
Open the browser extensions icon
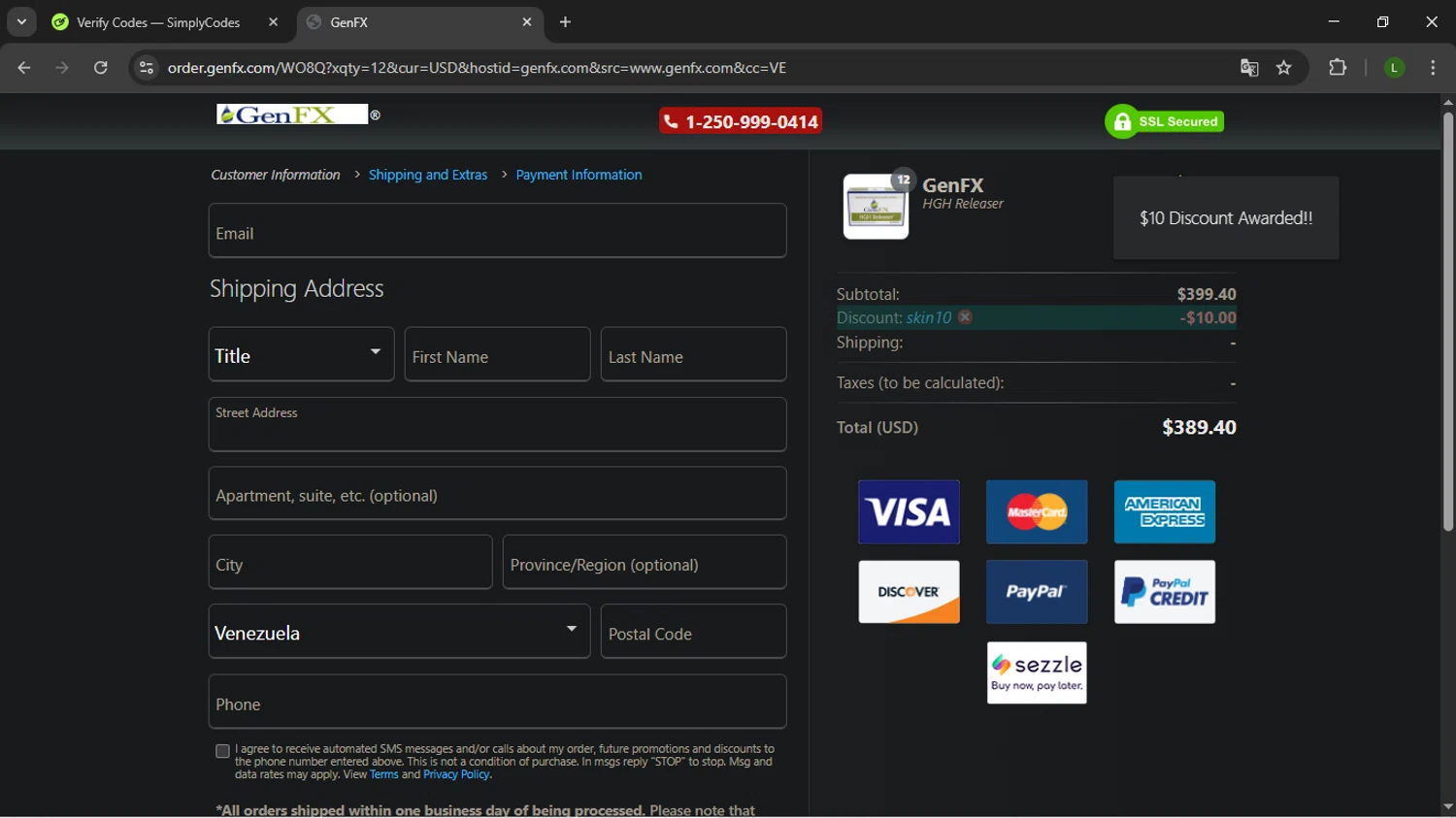[x=1338, y=68]
